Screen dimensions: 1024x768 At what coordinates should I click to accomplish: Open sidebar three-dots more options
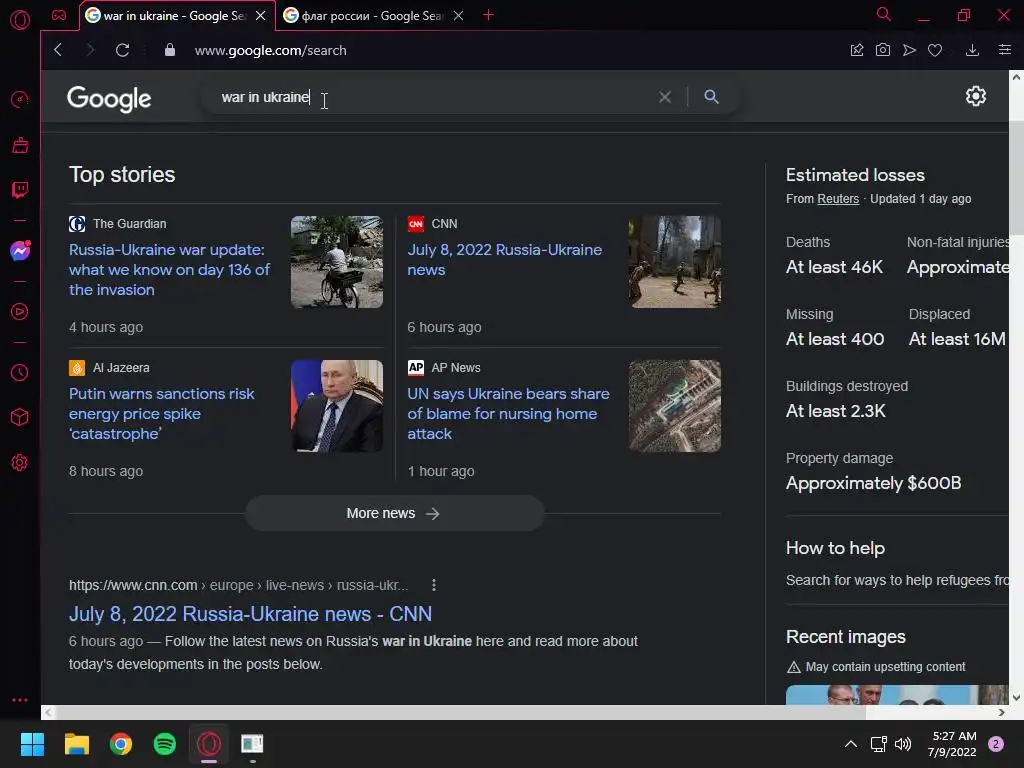[x=20, y=699]
